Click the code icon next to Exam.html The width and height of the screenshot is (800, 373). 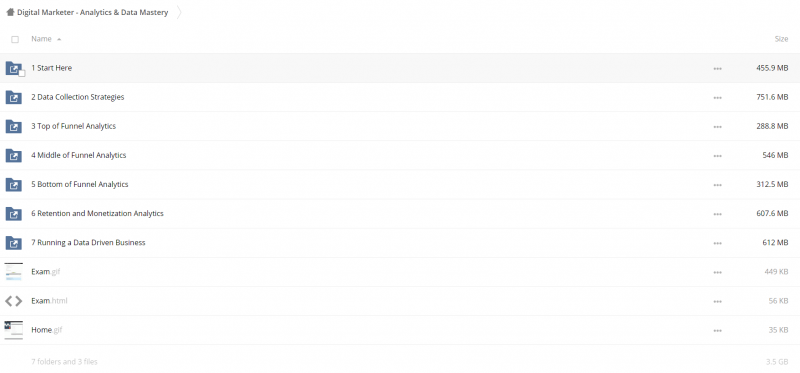[x=13, y=301]
